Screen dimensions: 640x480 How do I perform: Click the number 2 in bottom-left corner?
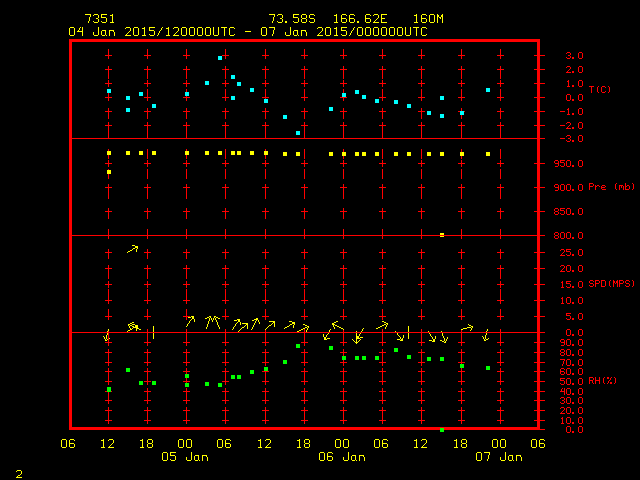click(x=18, y=472)
